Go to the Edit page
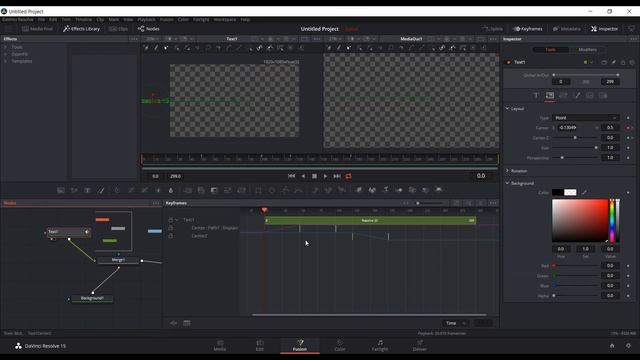Viewport: 640px width, 360px height. point(260,345)
